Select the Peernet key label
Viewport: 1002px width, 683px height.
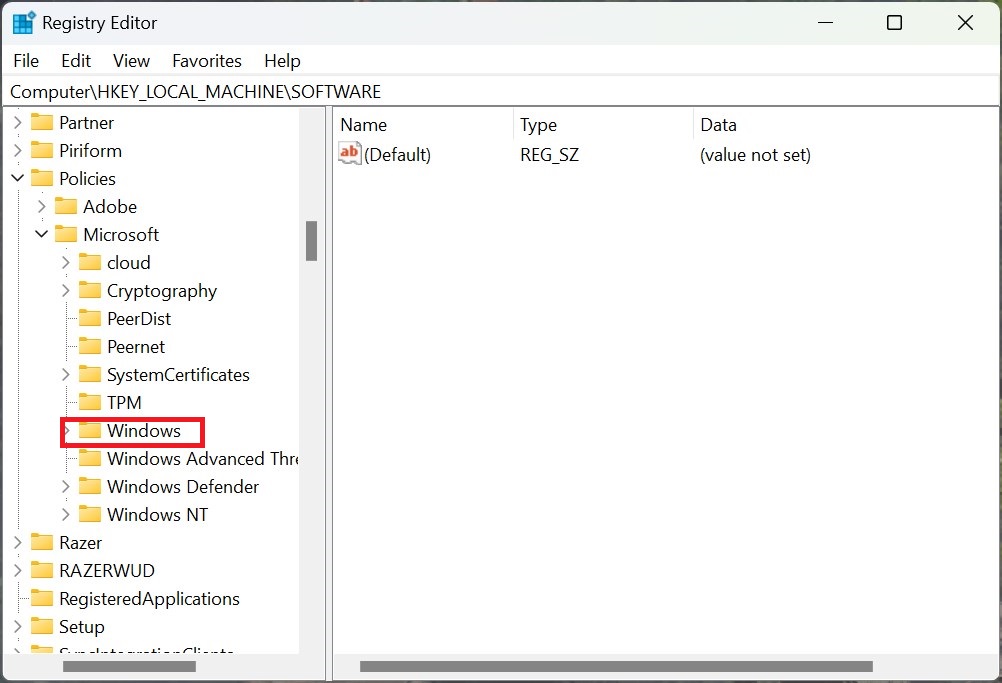point(136,346)
